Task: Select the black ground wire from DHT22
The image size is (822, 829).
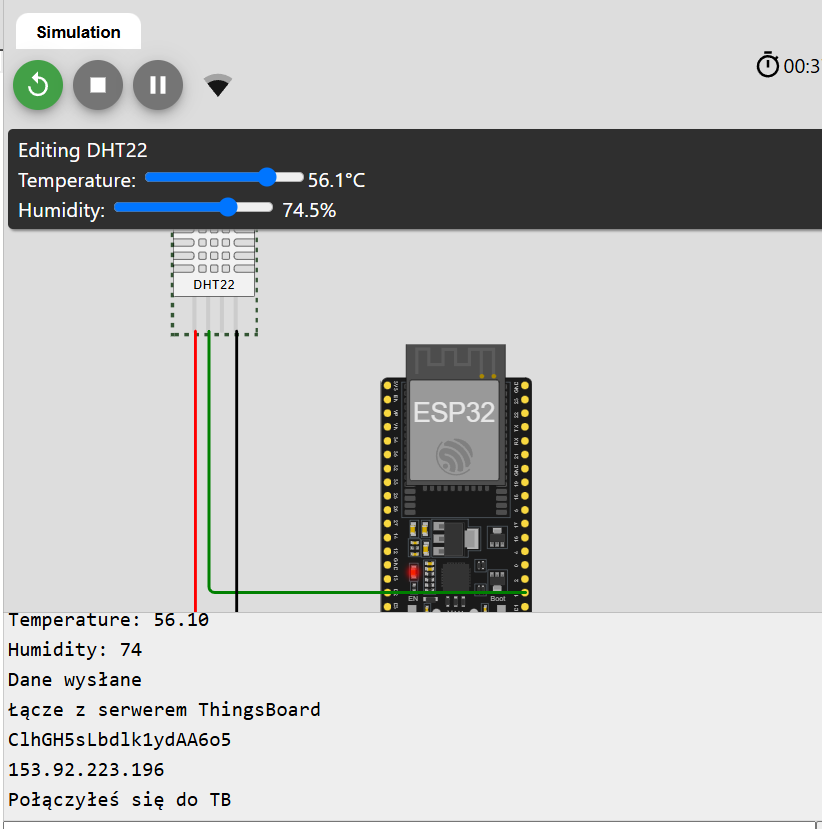Action: point(236,471)
